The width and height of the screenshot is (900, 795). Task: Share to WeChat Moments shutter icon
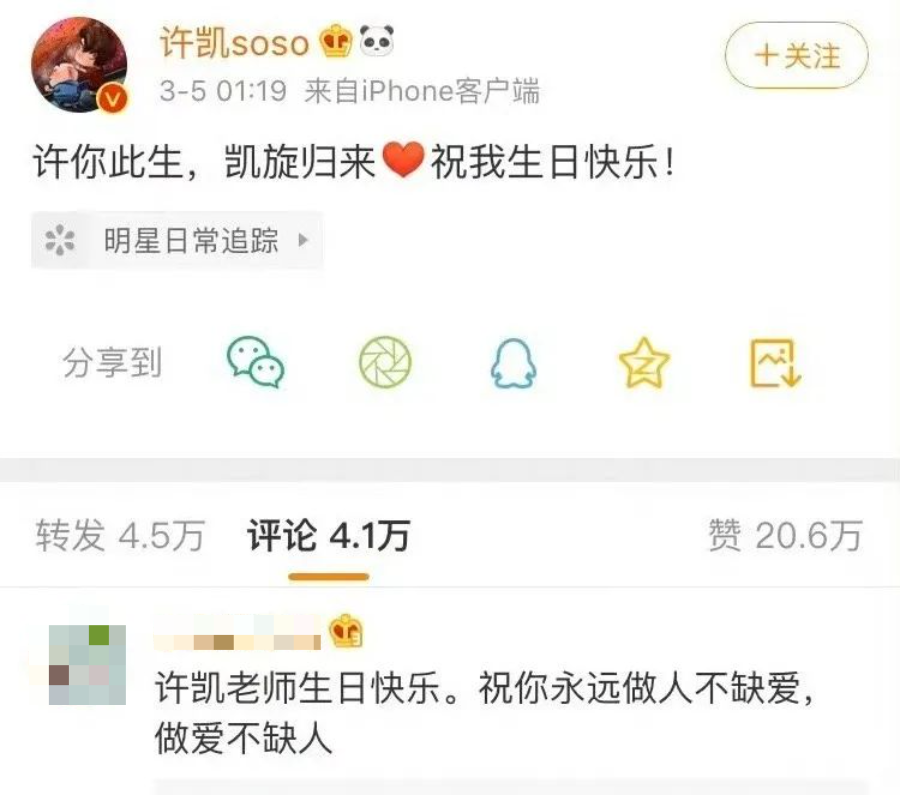point(385,362)
